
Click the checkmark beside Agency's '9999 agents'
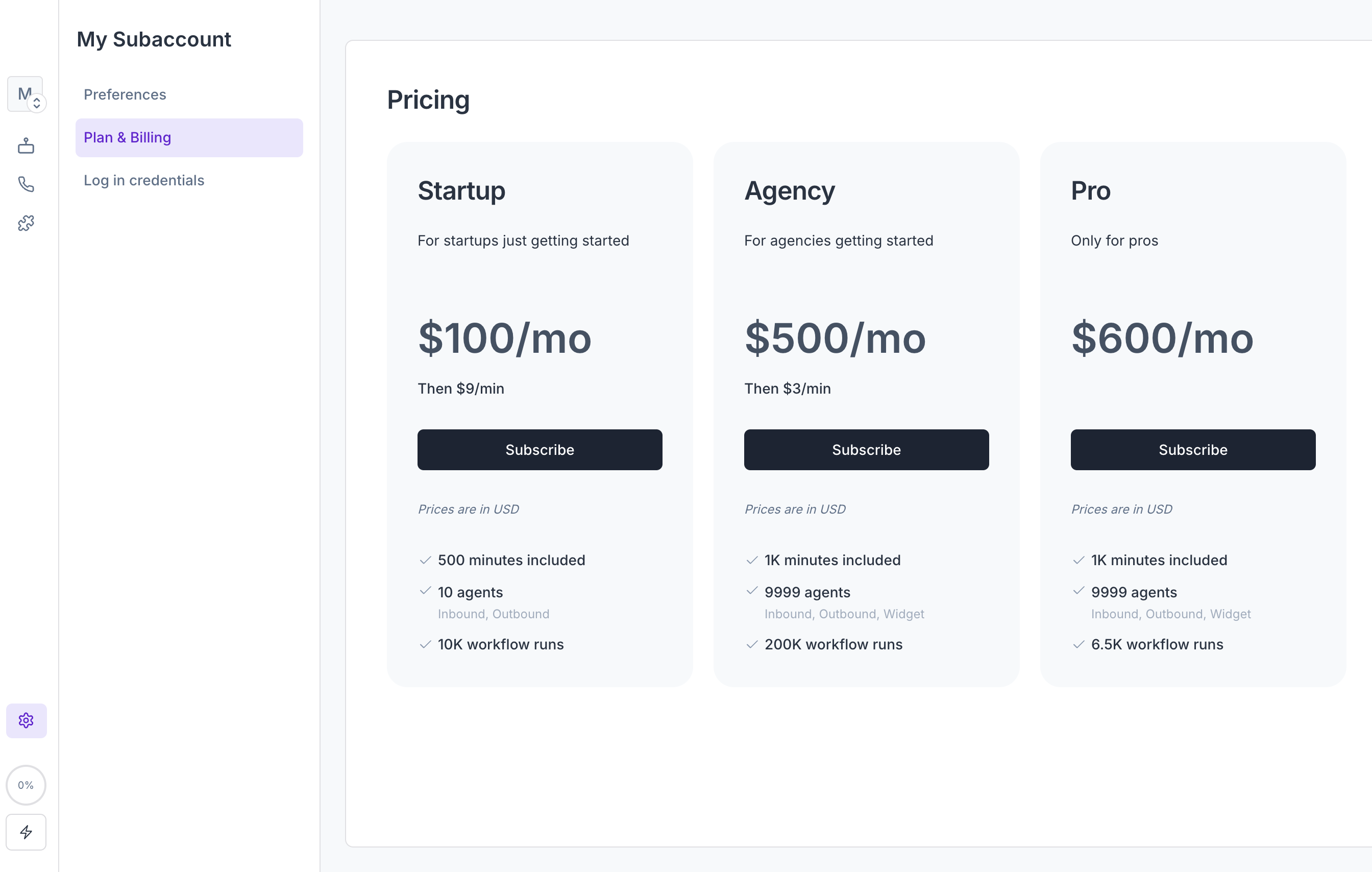pos(752,592)
